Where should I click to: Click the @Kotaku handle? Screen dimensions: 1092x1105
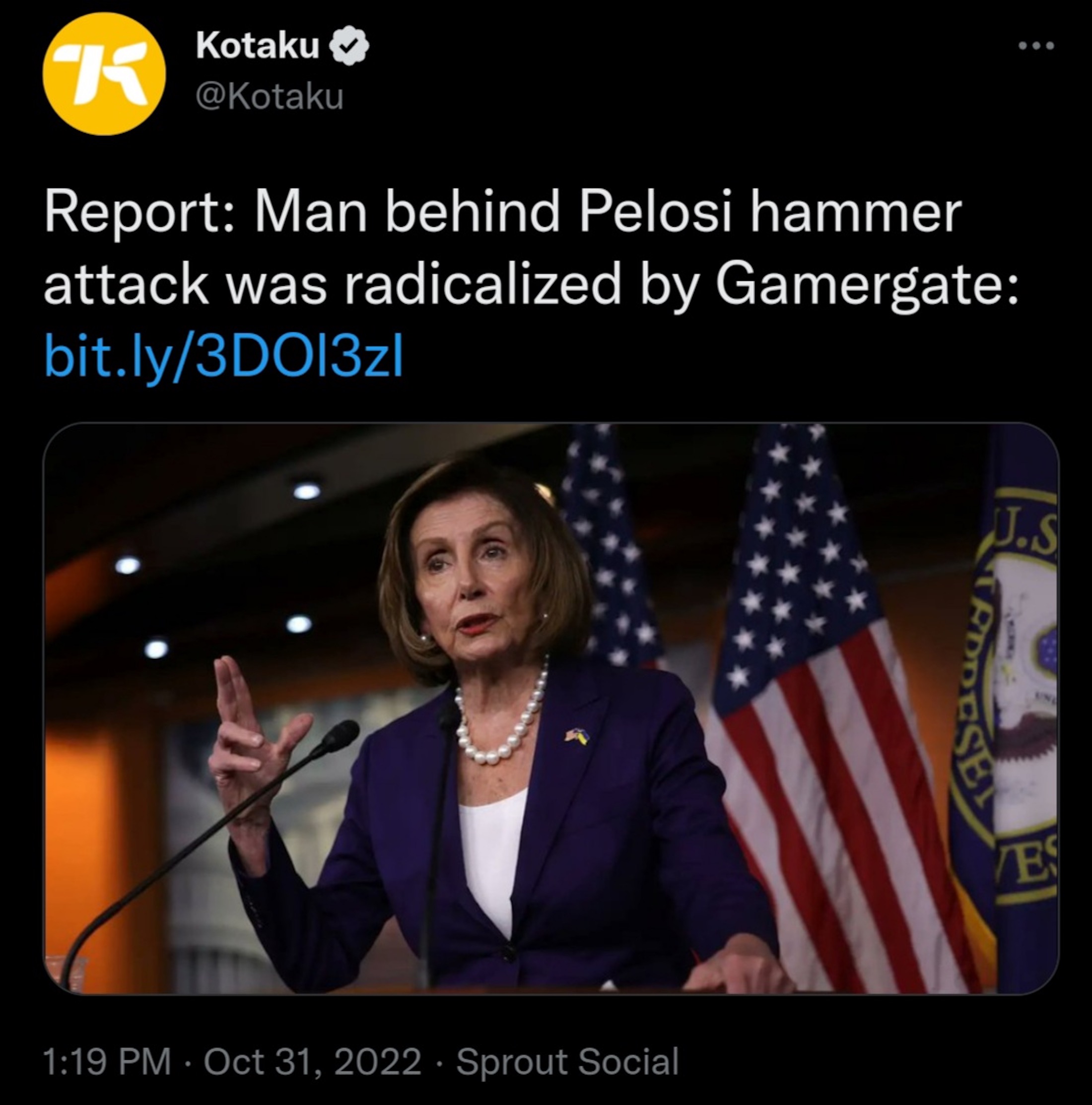[270, 96]
